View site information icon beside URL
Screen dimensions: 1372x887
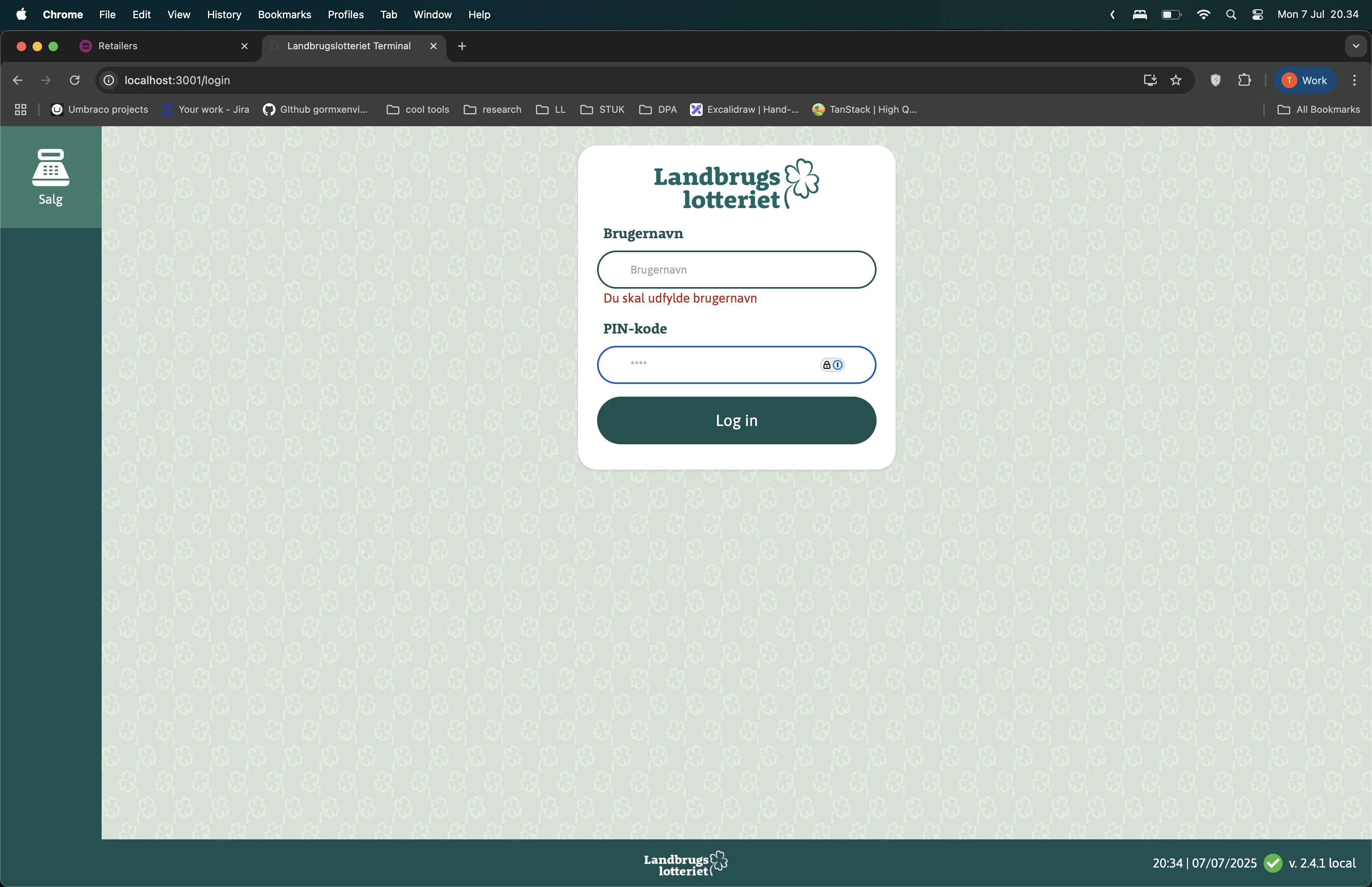click(109, 80)
